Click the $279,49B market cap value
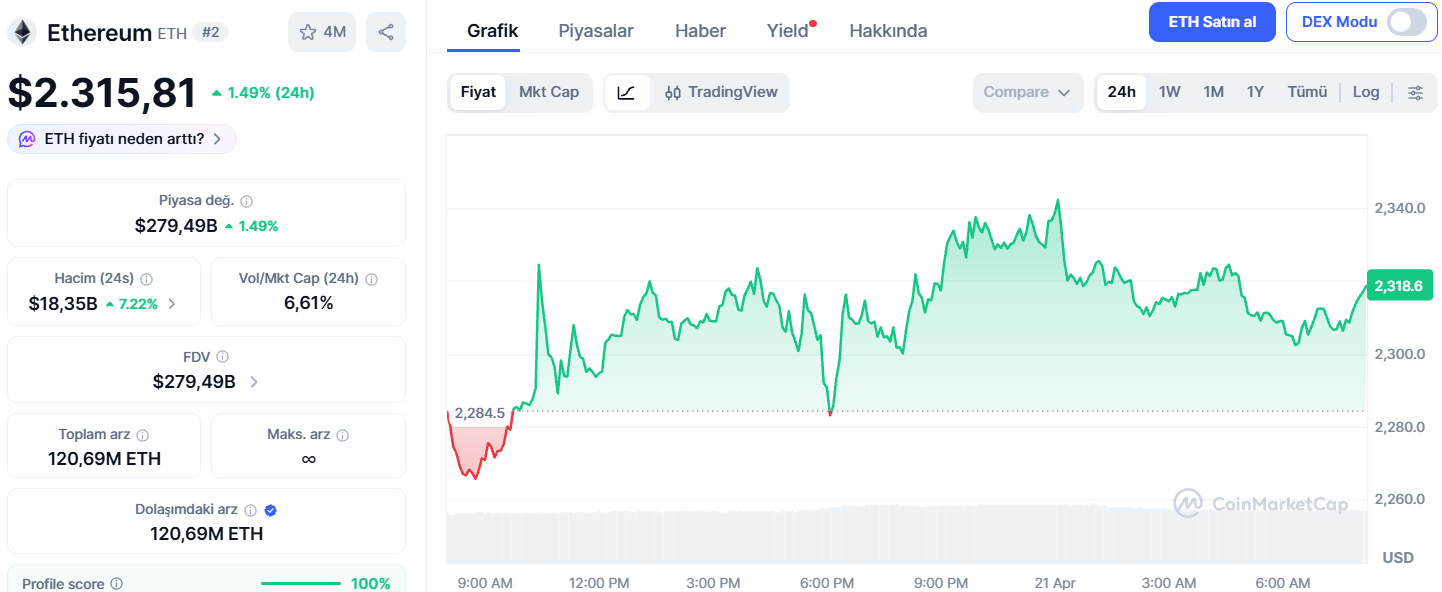The width and height of the screenshot is (1442, 592). point(176,226)
